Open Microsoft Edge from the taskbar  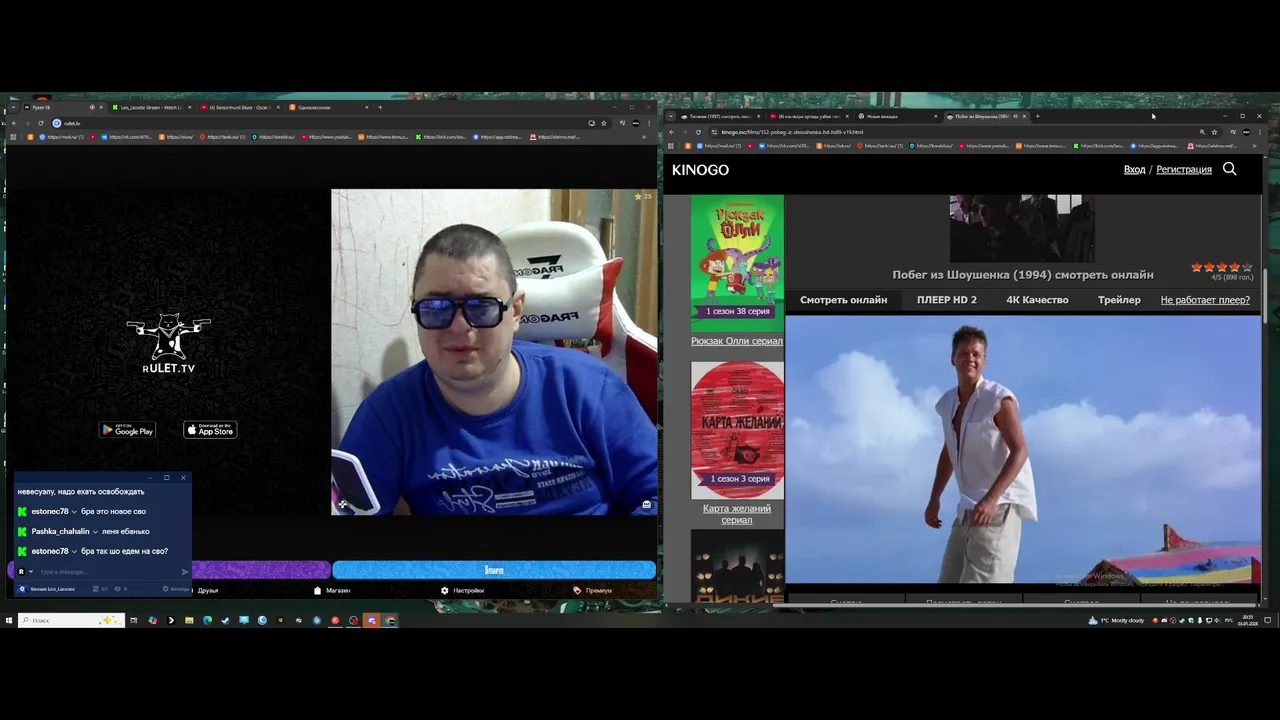207,620
